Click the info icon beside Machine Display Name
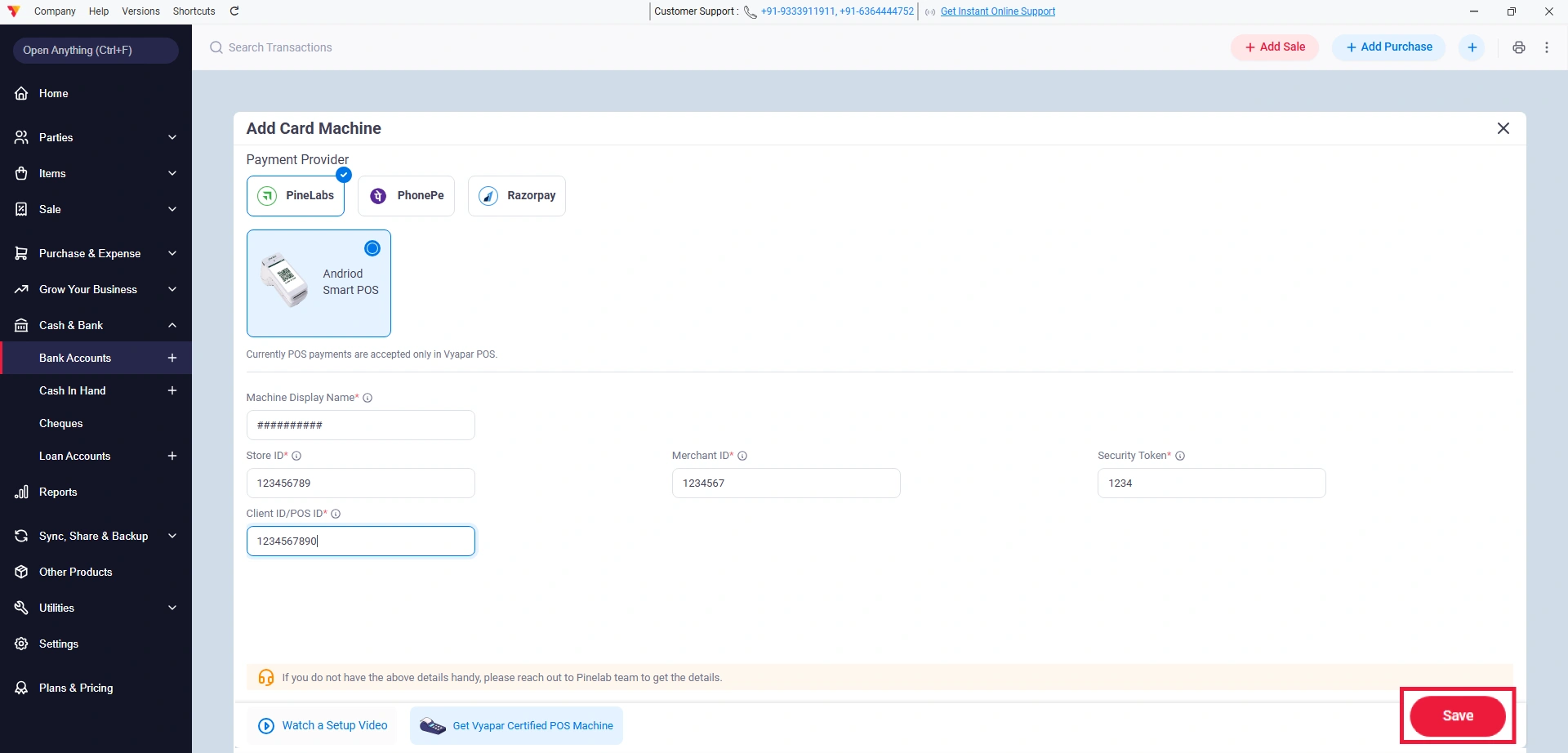The width and height of the screenshot is (1568, 753). point(367,398)
